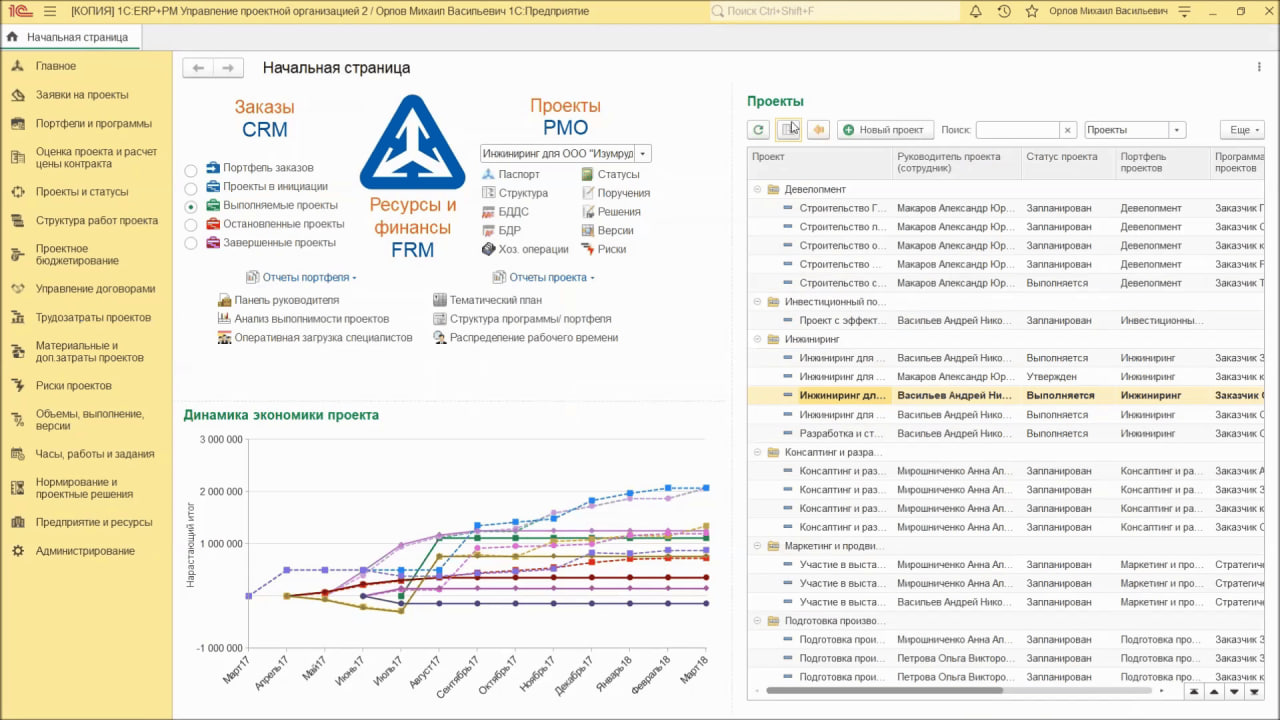This screenshot has height=720, width=1280.
Task: Select Портфель заказов radio button
Action: 191,170
